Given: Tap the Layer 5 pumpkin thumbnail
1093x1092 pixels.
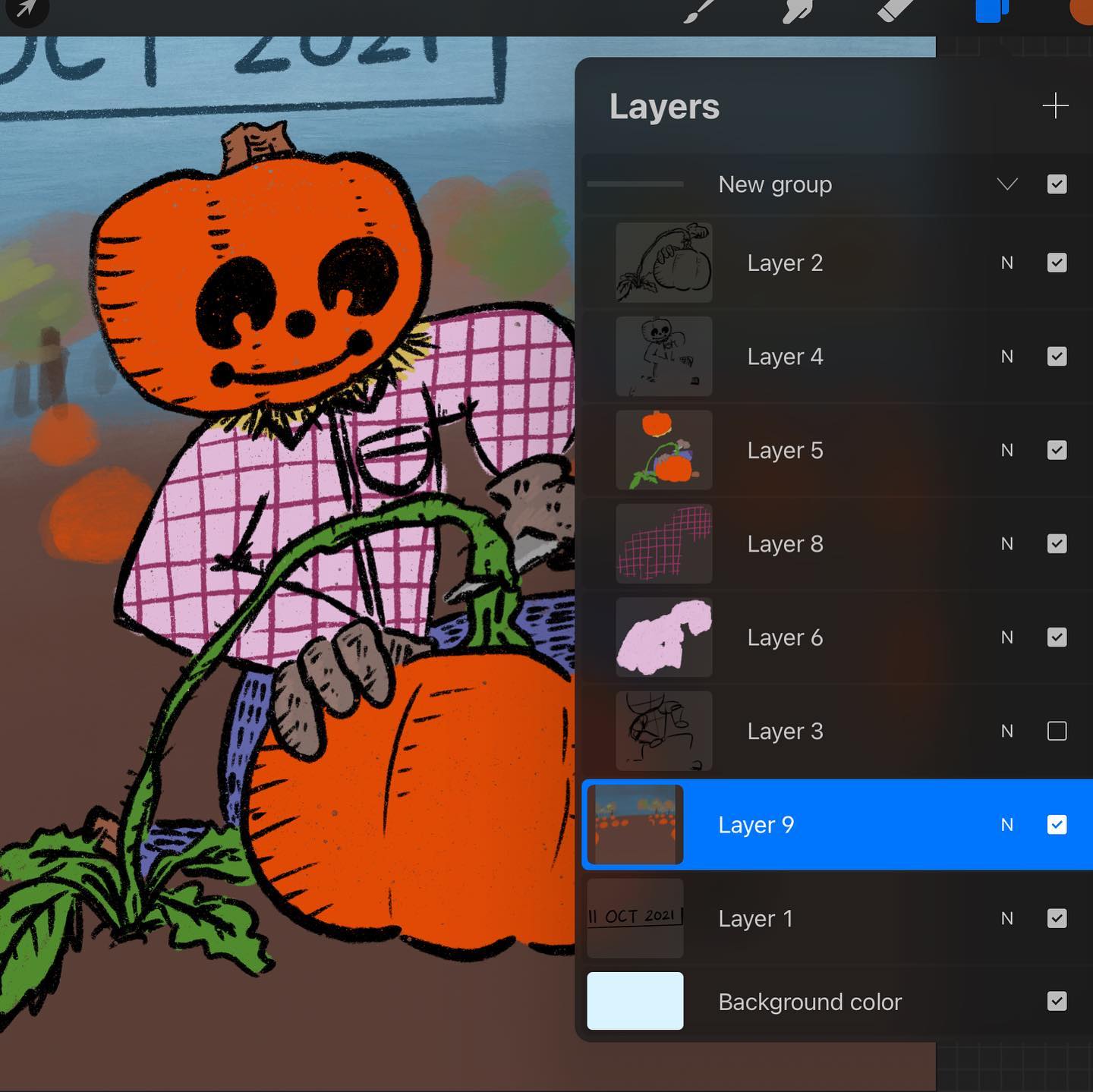Looking at the screenshot, I should pyautogui.click(x=663, y=450).
